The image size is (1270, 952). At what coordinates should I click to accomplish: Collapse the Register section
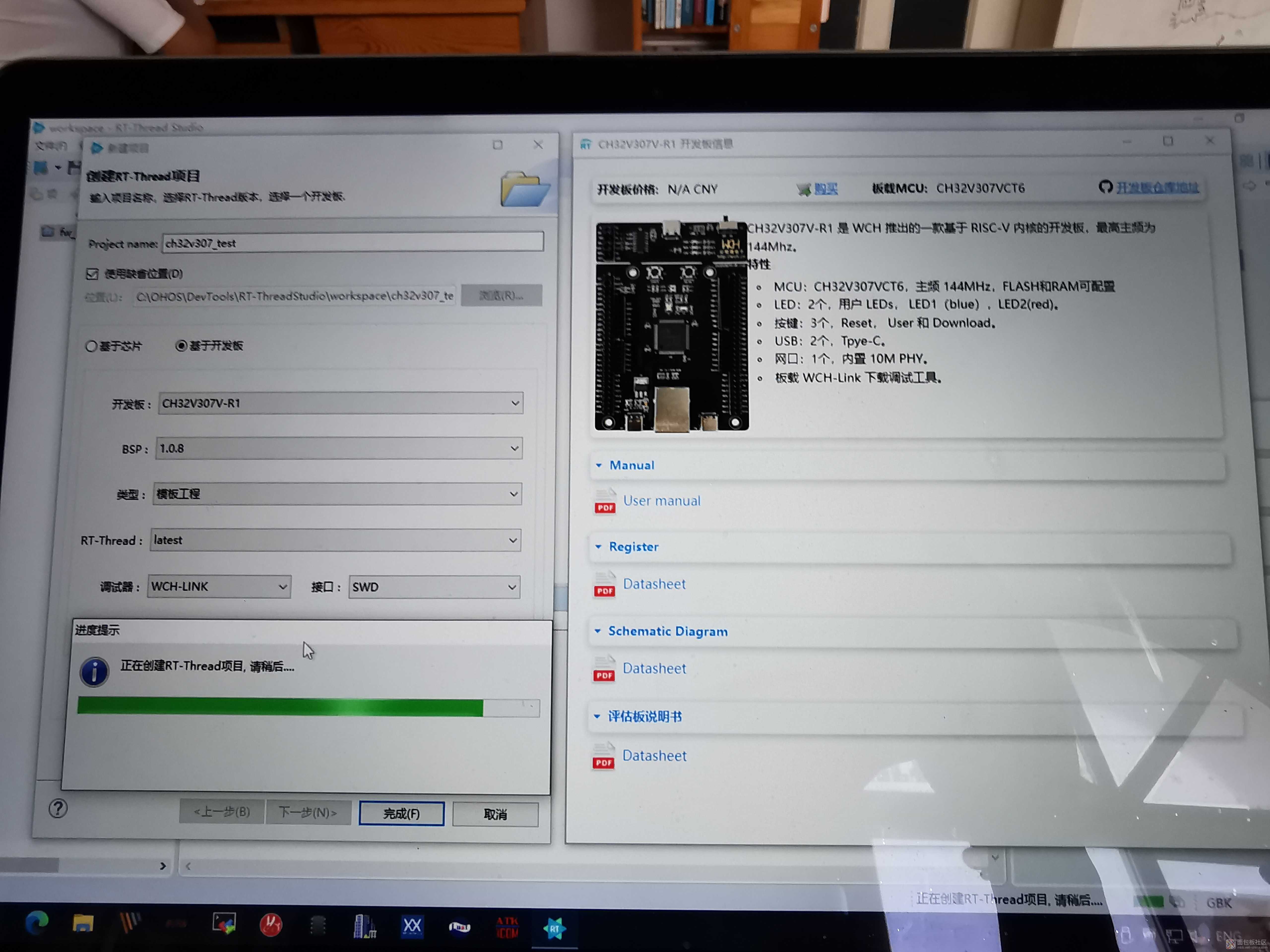tap(598, 547)
